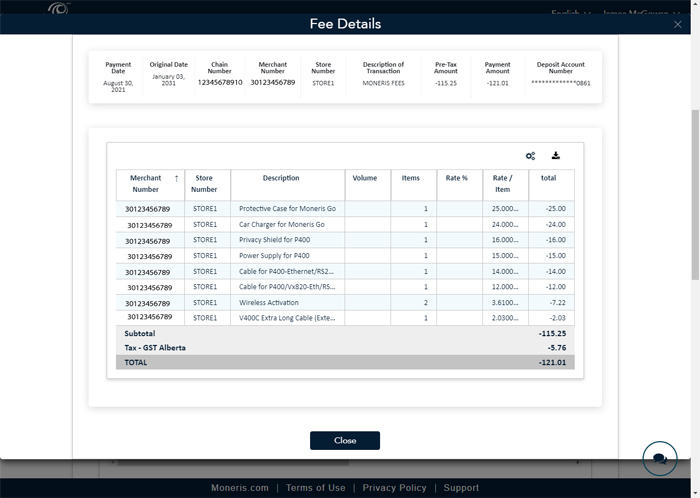Screen dimensions: 700x498
Task: Open Terms of Use link
Action: [315, 488]
